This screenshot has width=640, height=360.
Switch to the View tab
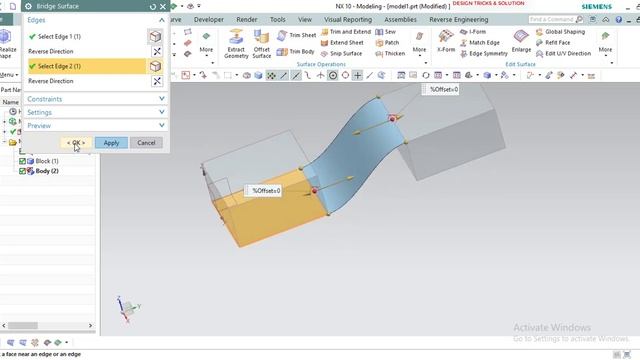click(x=304, y=20)
